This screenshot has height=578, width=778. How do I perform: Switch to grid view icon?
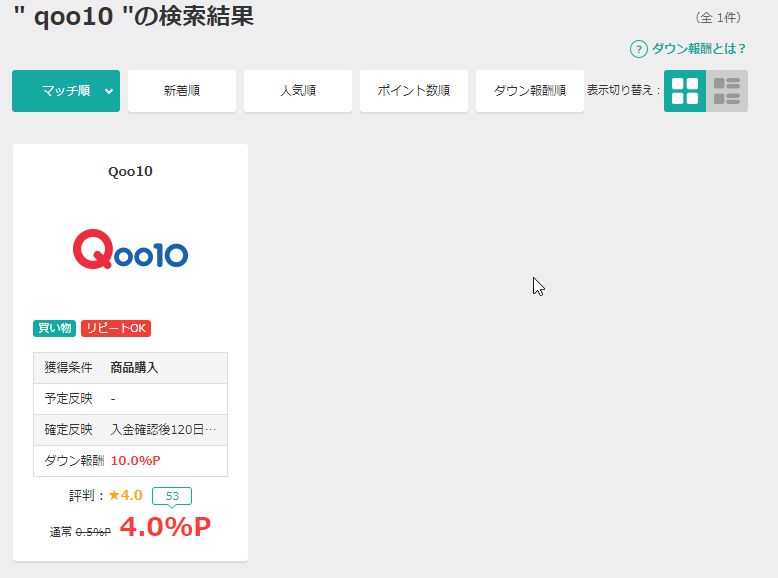click(x=685, y=91)
